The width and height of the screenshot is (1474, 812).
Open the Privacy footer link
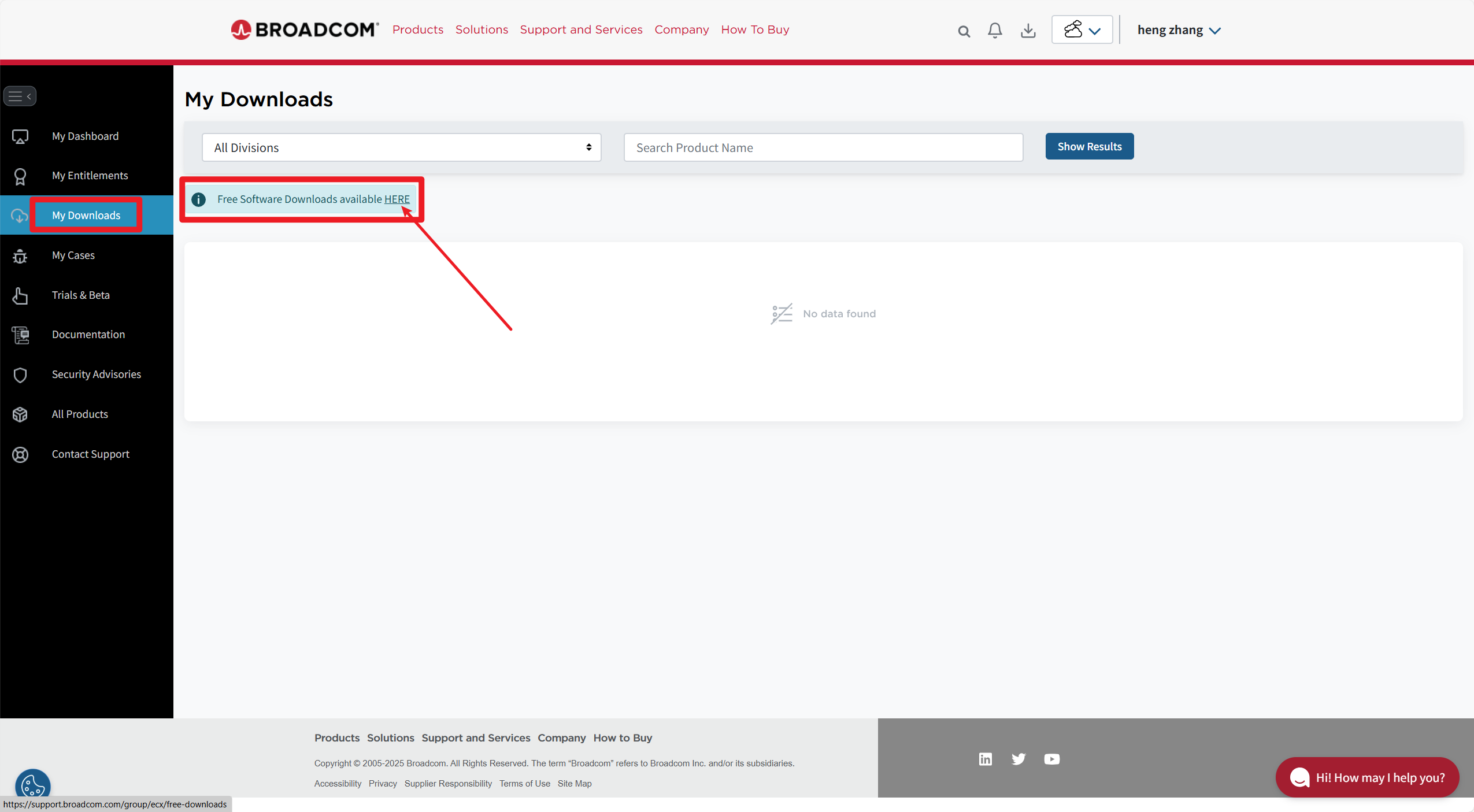pos(383,784)
